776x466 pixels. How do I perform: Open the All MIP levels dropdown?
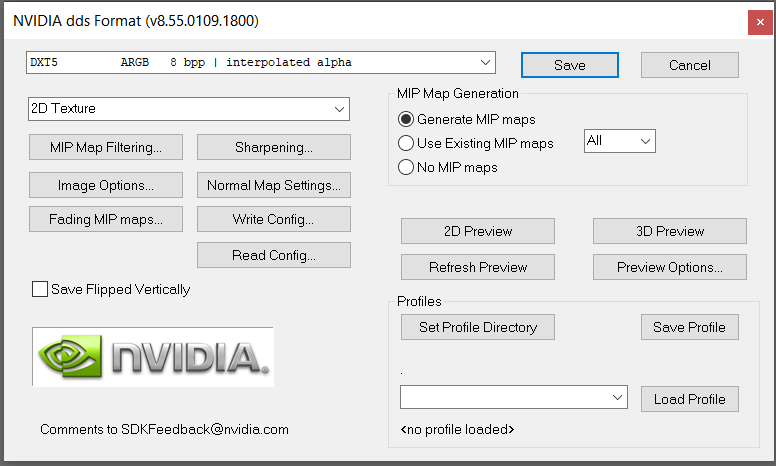[x=620, y=141]
